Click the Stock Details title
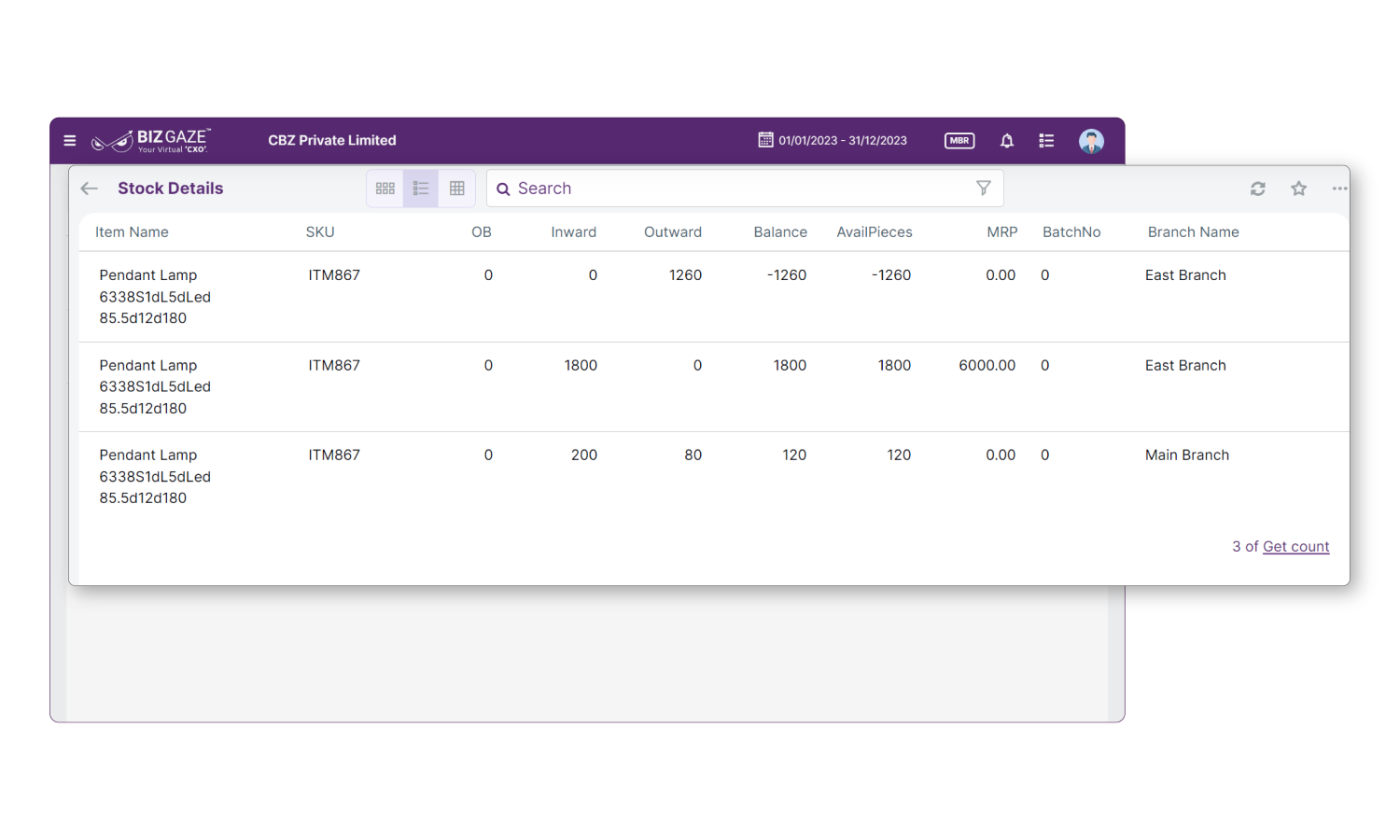 click(x=171, y=189)
